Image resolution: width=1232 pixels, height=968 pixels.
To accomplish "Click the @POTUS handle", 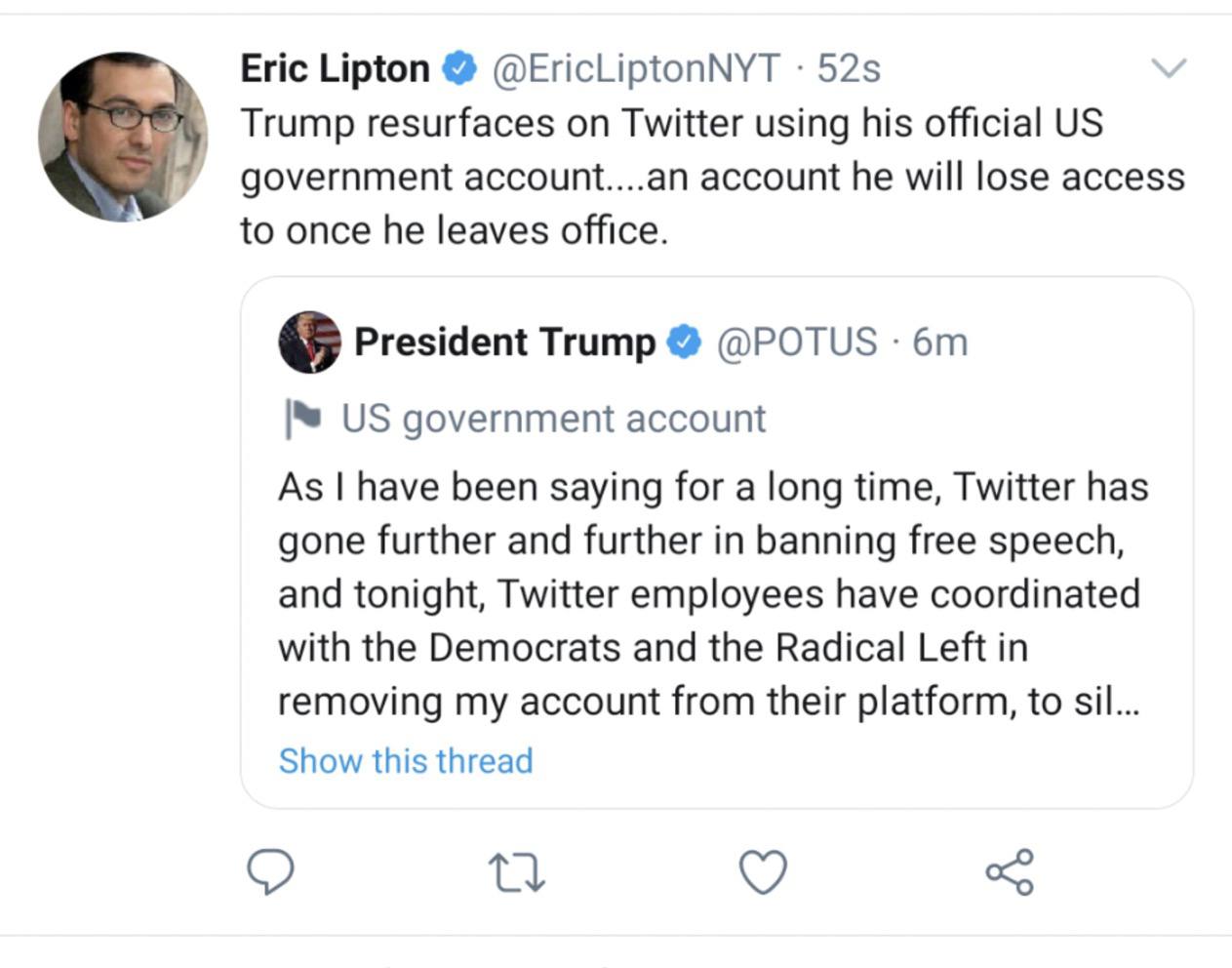I will (797, 343).
